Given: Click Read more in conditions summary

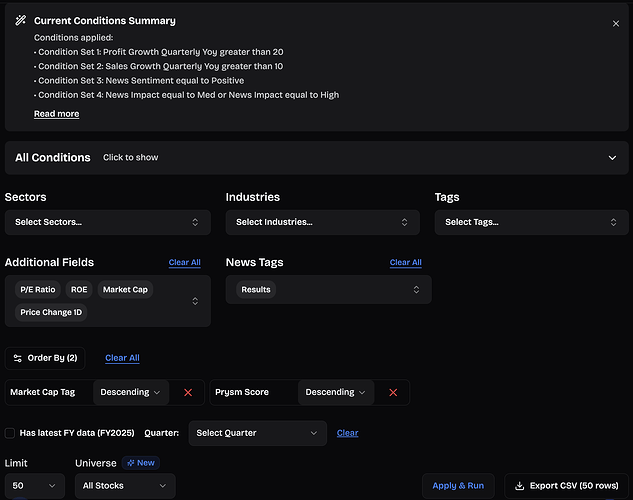Looking at the screenshot, I should coord(56,114).
